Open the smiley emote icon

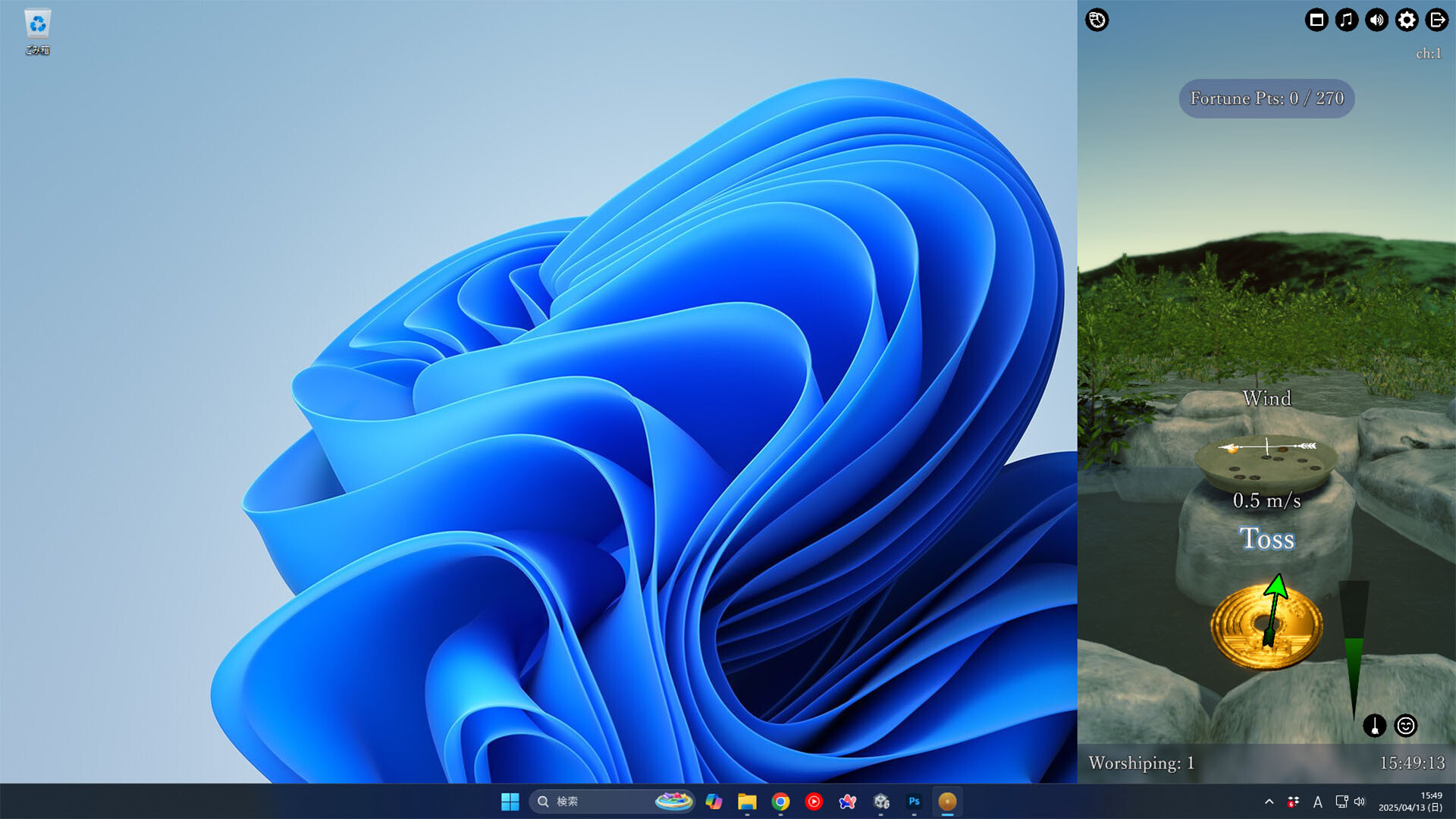1405,726
